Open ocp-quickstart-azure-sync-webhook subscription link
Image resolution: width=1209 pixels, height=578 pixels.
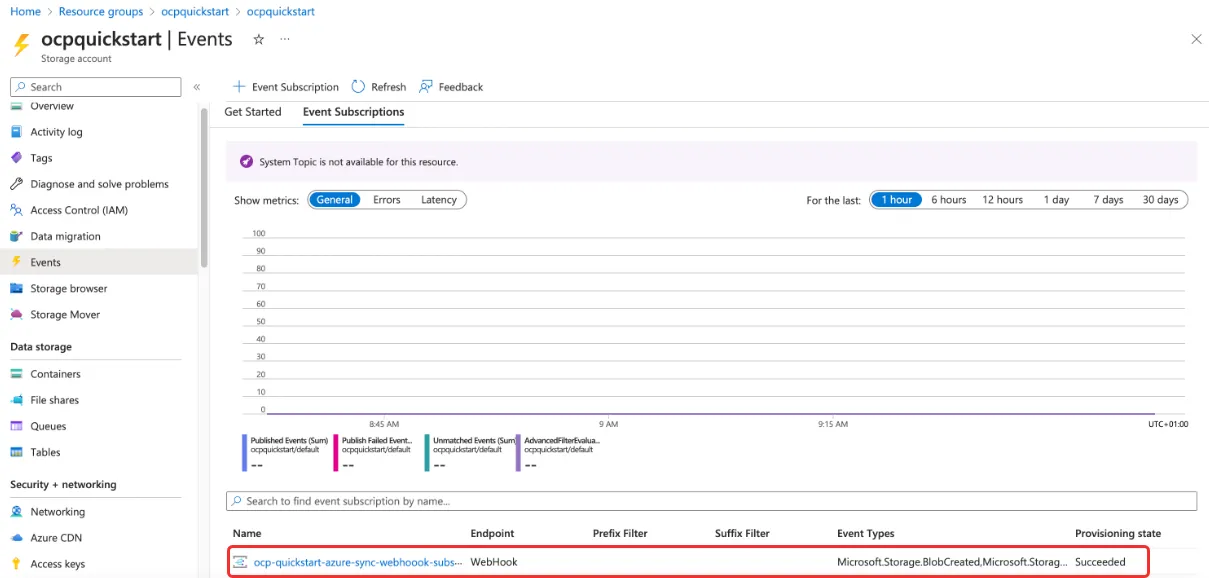point(358,562)
